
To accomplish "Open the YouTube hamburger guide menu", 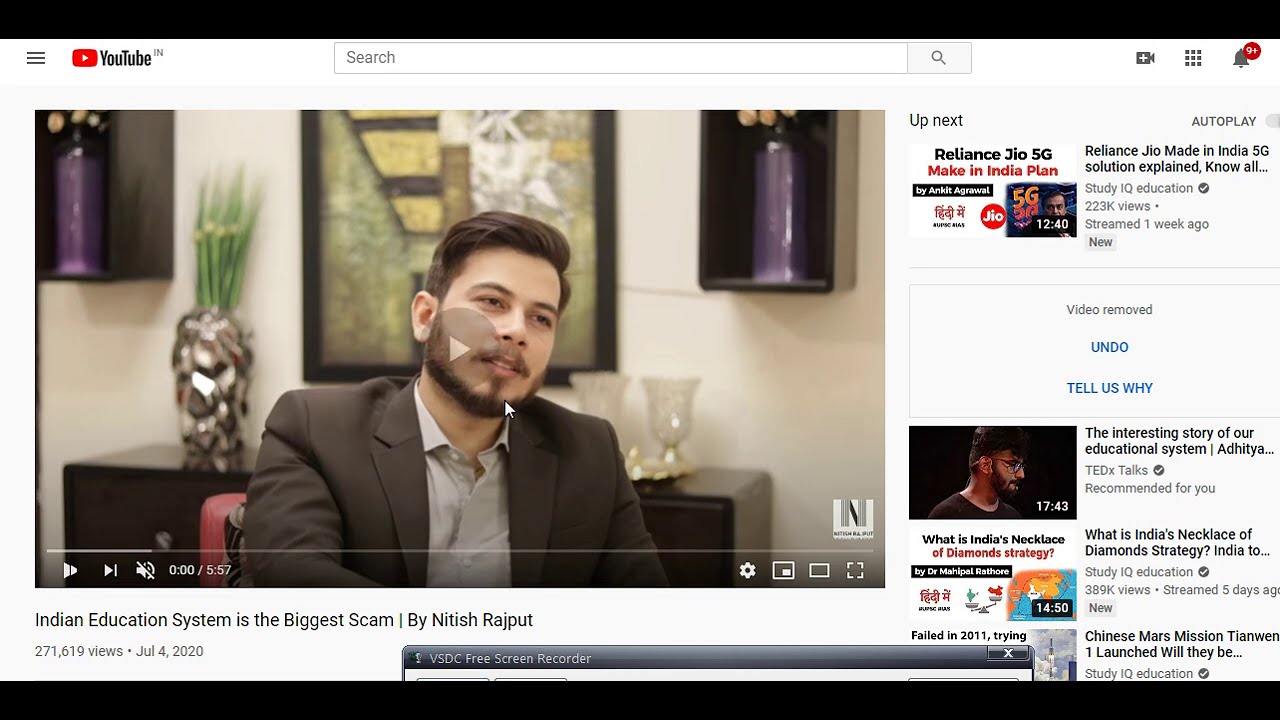I will (36, 58).
